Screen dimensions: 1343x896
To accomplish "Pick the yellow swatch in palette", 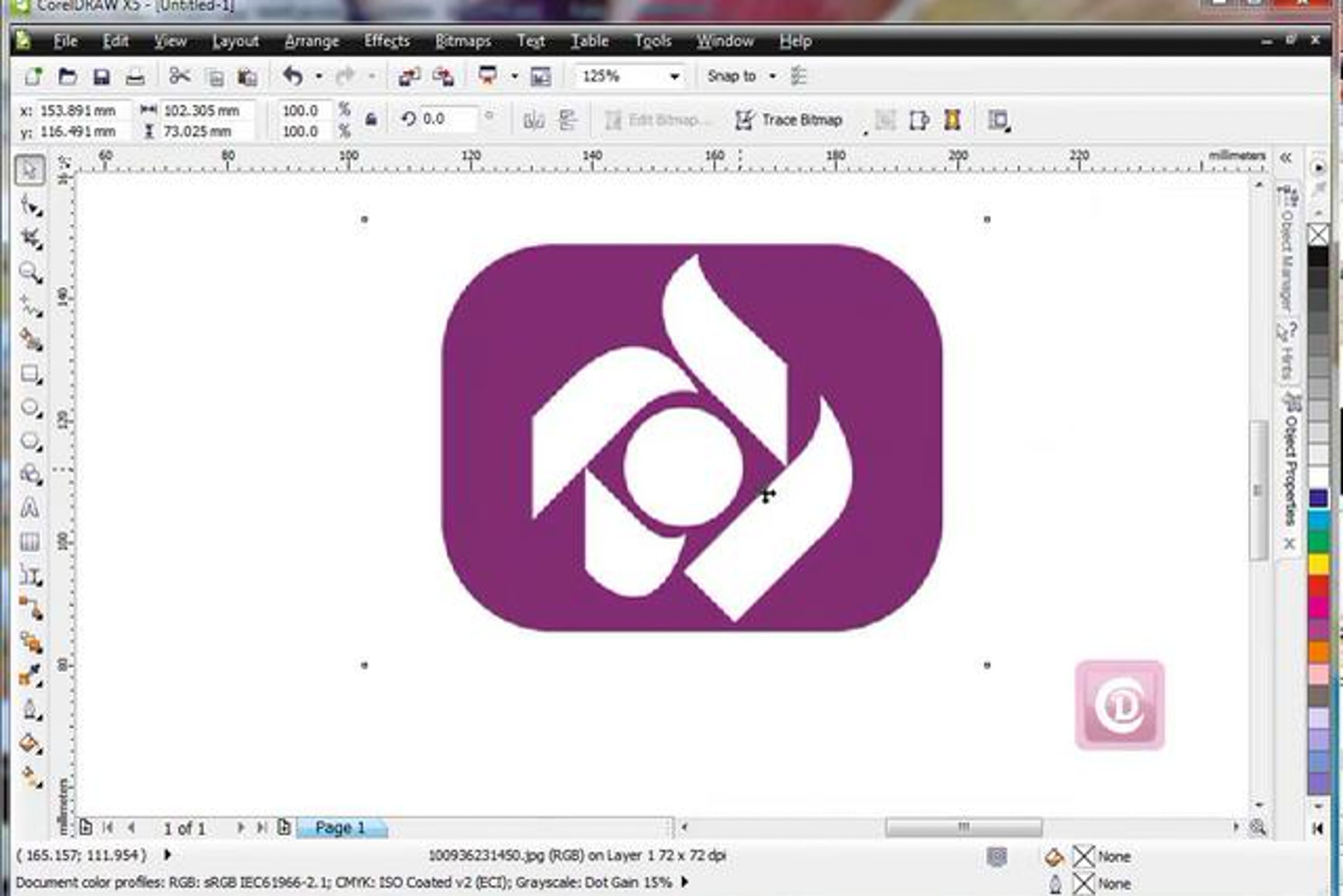I will (x=1318, y=565).
